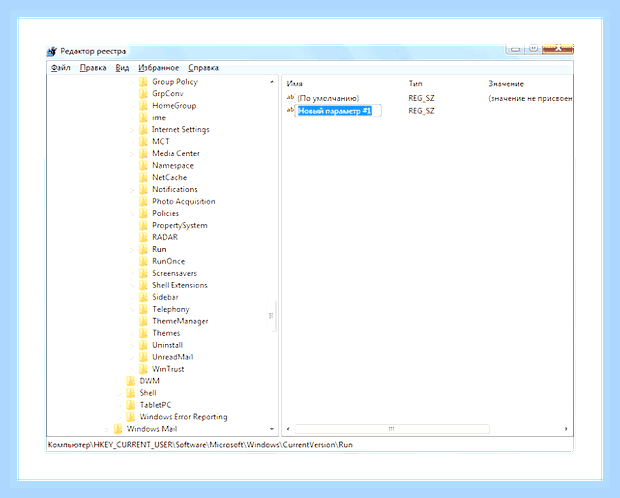
Task: Click the registry path in status bar
Action: tap(200, 445)
